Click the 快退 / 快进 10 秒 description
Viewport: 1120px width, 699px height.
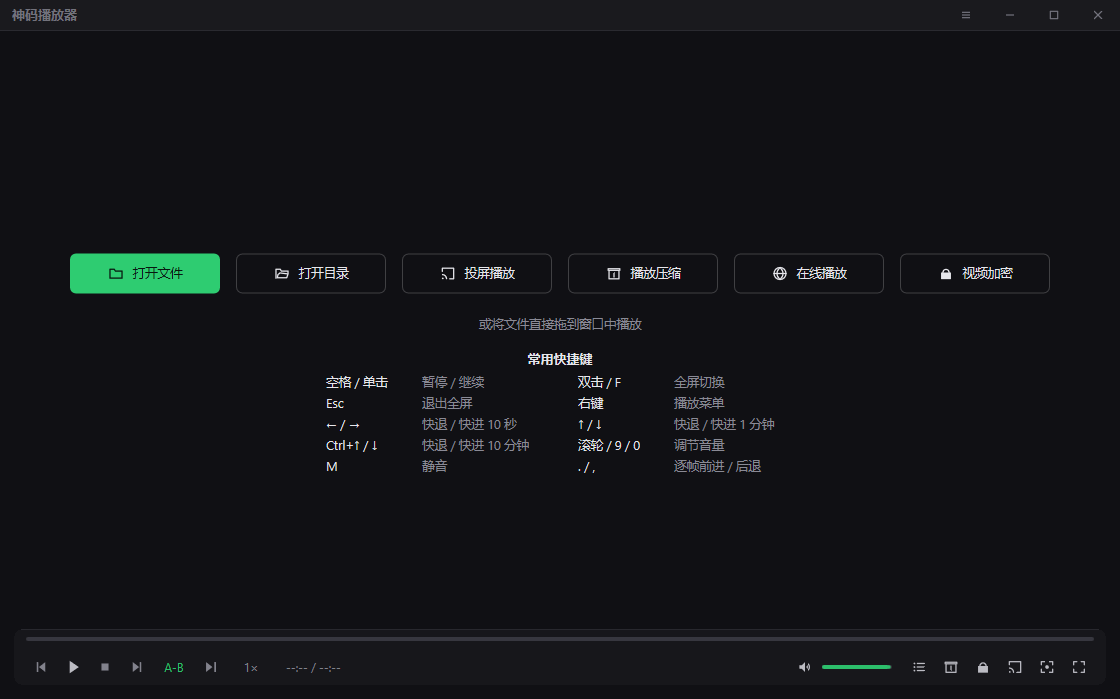click(469, 424)
